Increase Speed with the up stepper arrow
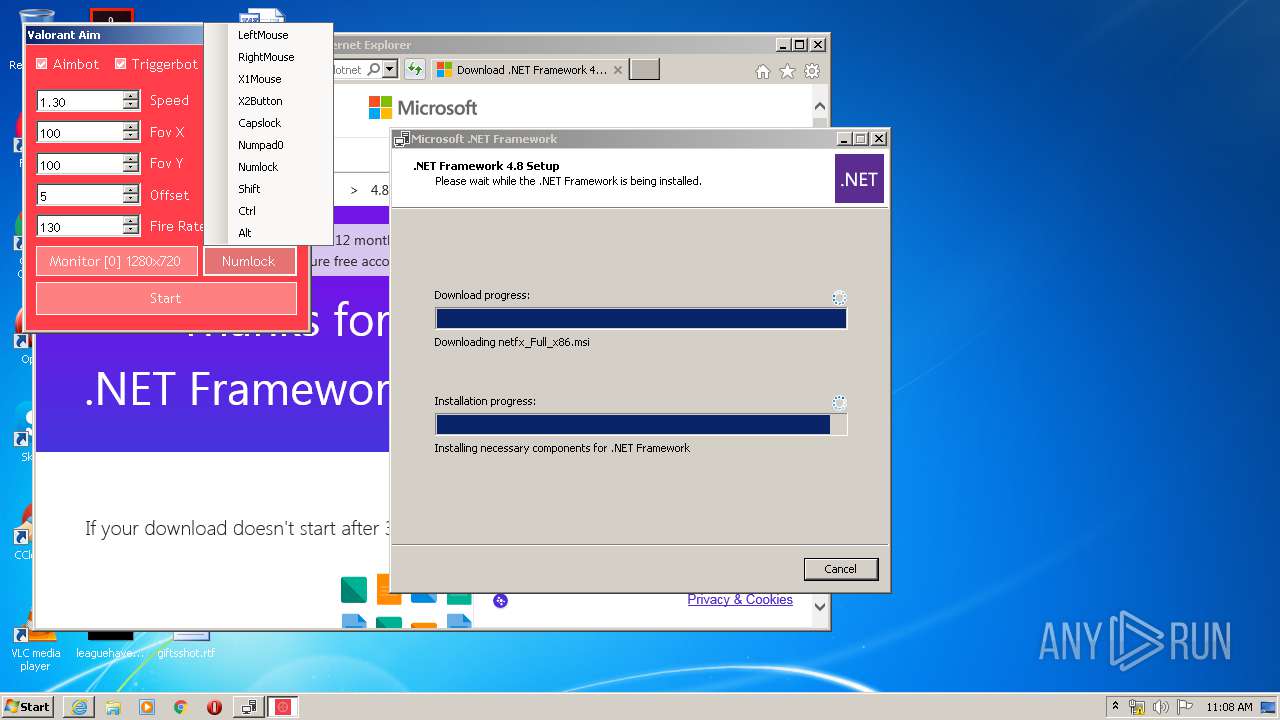This screenshot has height=720, width=1280. coord(131,96)
